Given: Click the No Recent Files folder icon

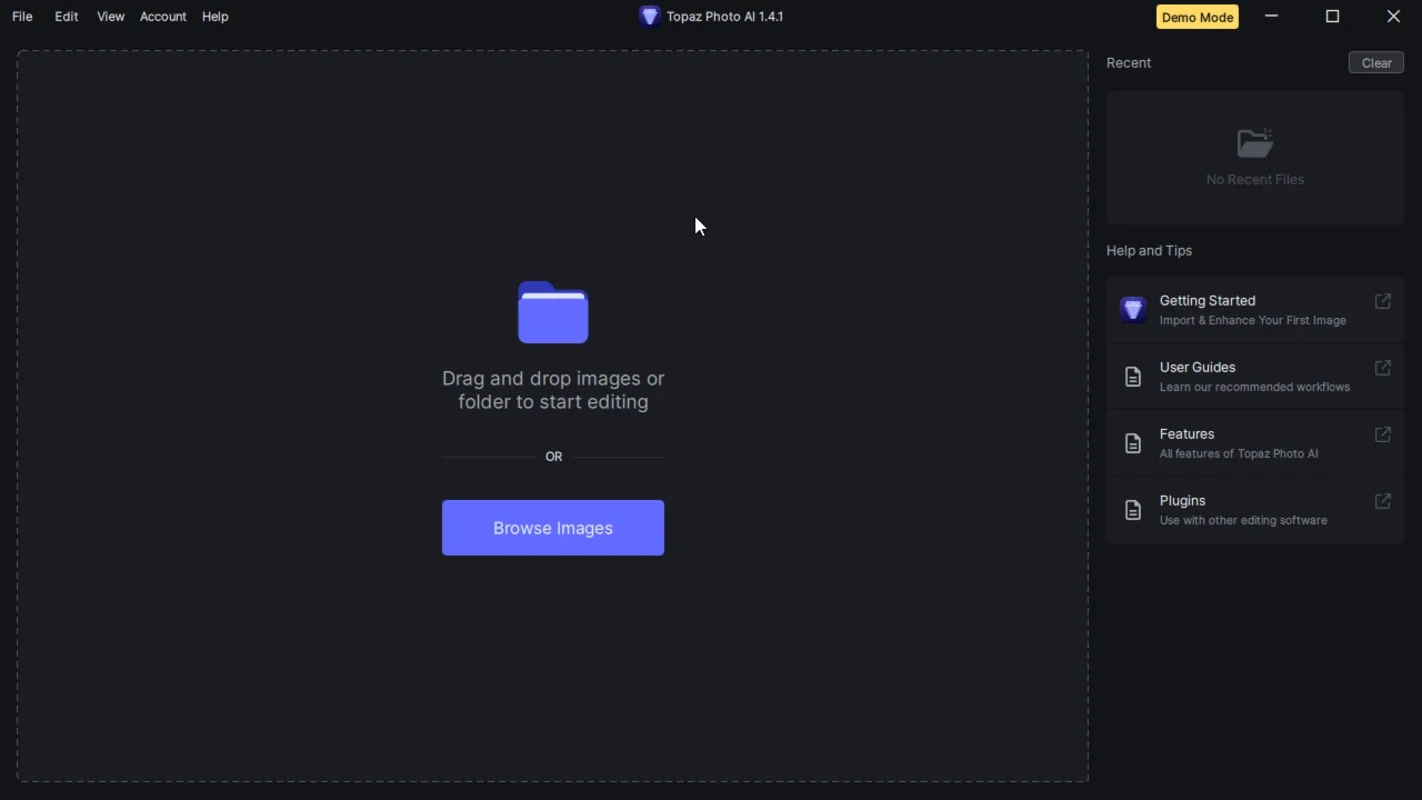Looking at the screenshot, I should (x=1255, y=143).
